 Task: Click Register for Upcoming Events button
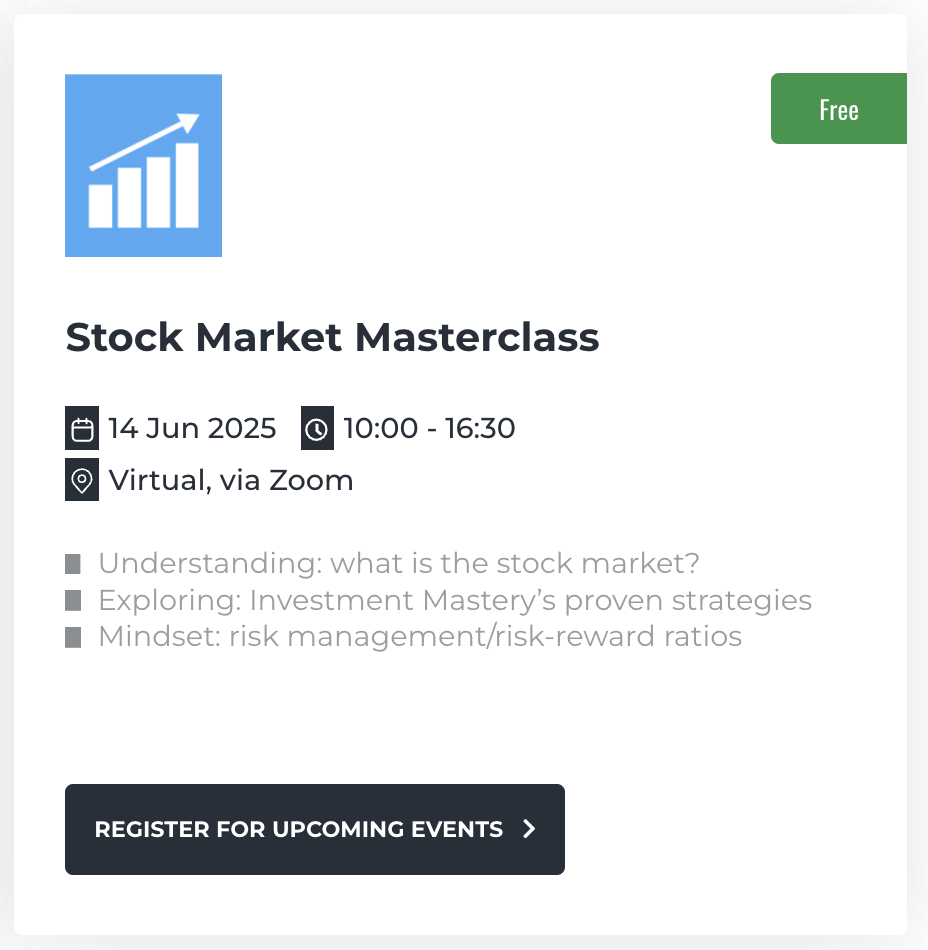(315, 829)
